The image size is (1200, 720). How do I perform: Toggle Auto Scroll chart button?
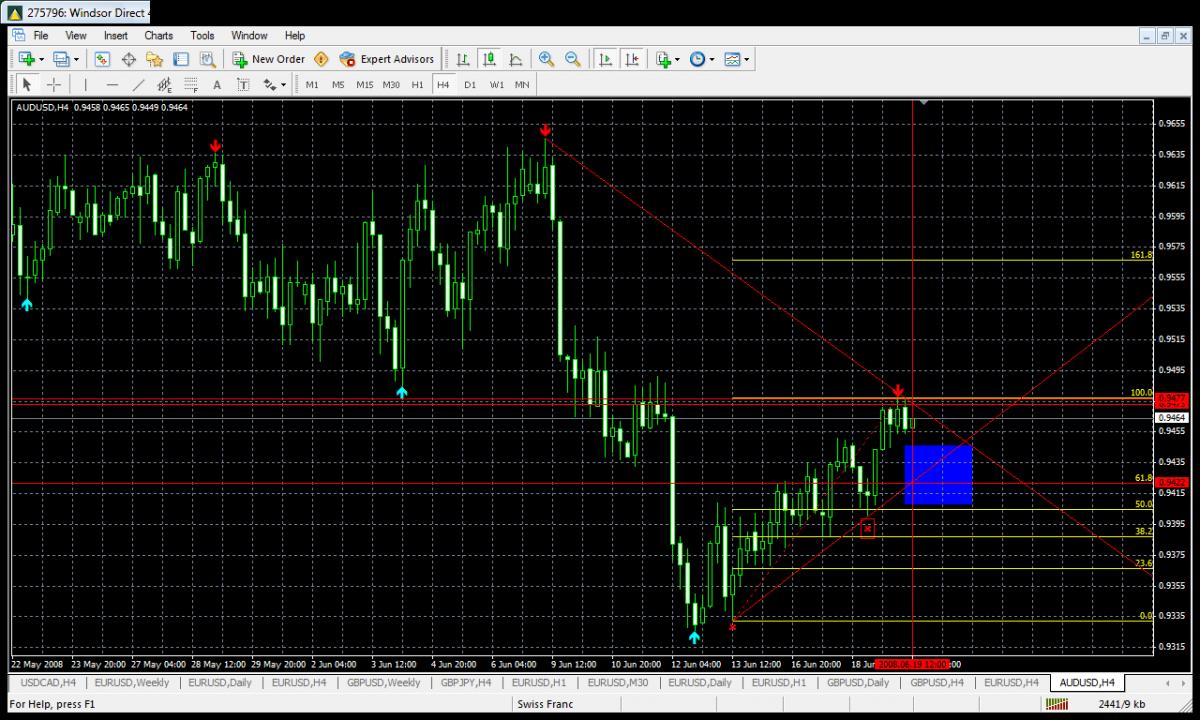[605, 59]
